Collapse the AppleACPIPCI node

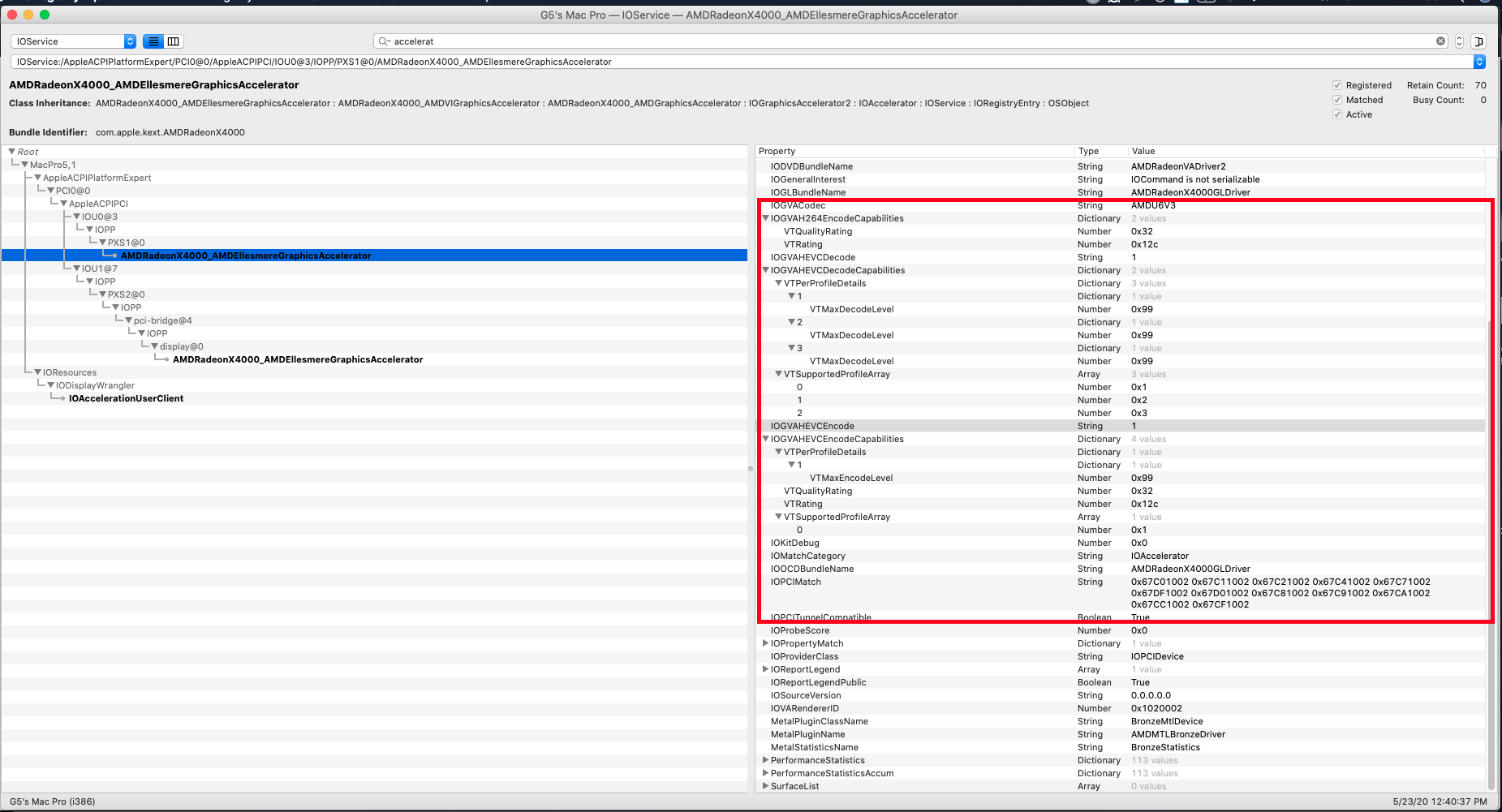click(x=63, y=204)
